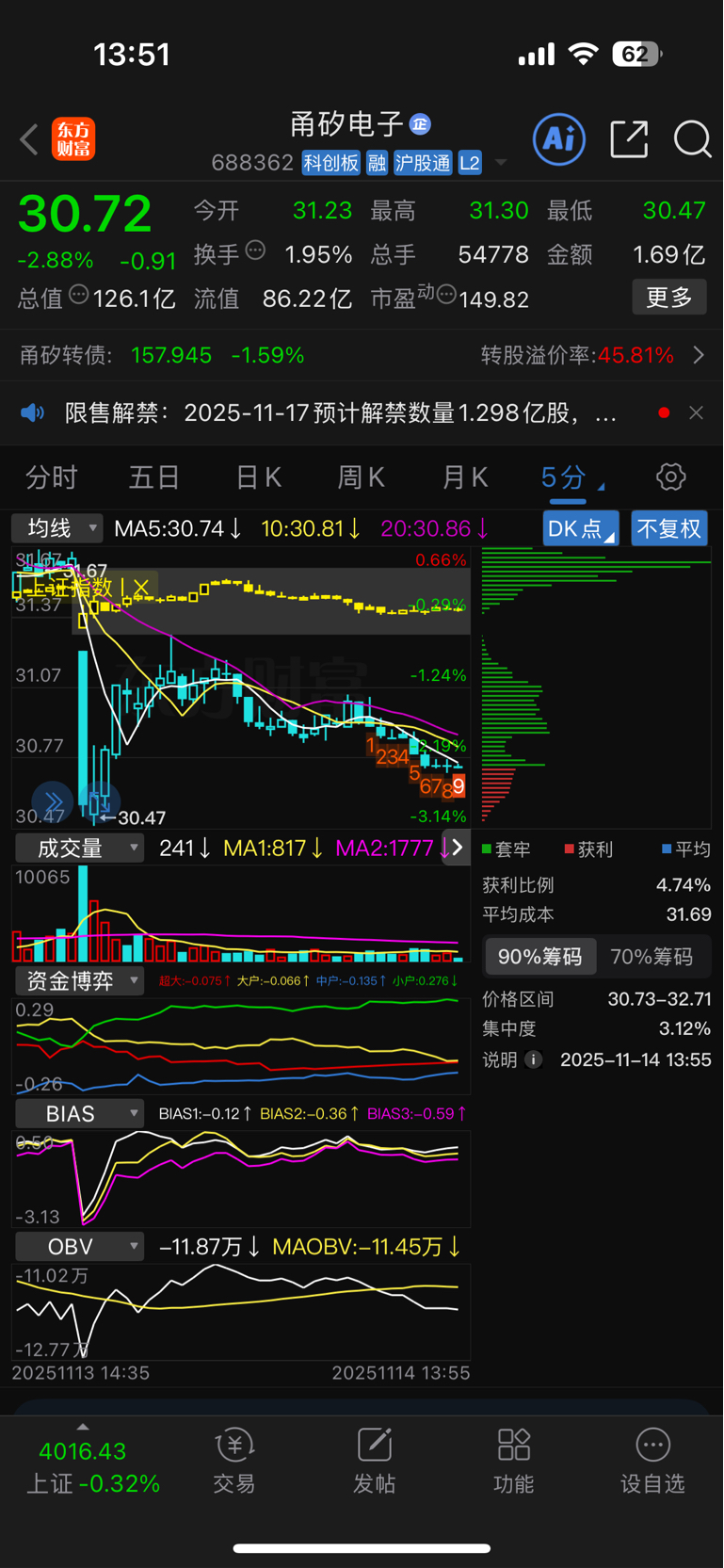Viewport: 724px width, 1568px height.
Task: Tap the info icon beside 说明
Action: 533,1059
